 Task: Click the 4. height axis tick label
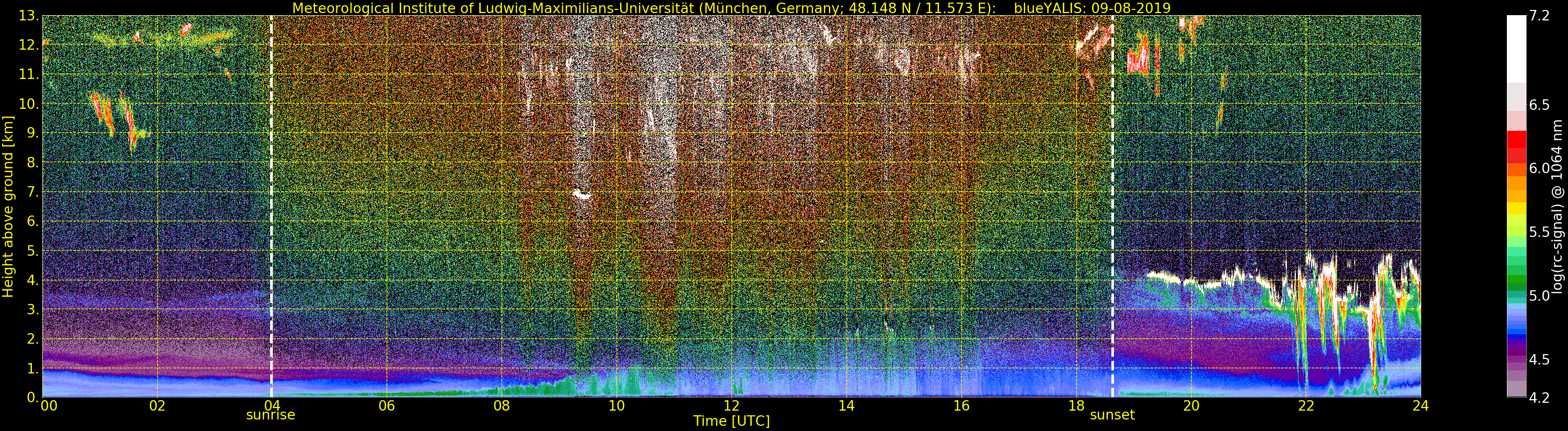coord(32,280)
